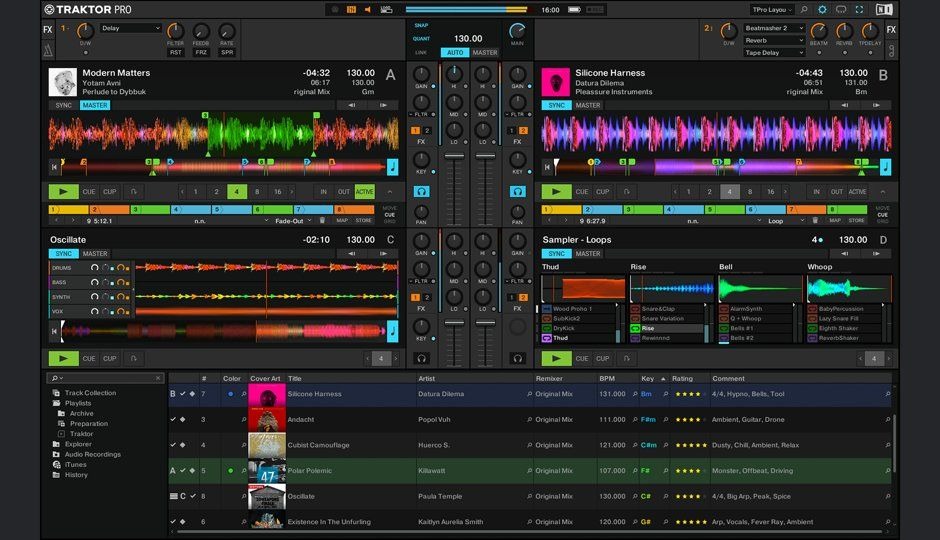Click the Native Instruments logo at top right

pyautogui.click(x=884, y=10)
